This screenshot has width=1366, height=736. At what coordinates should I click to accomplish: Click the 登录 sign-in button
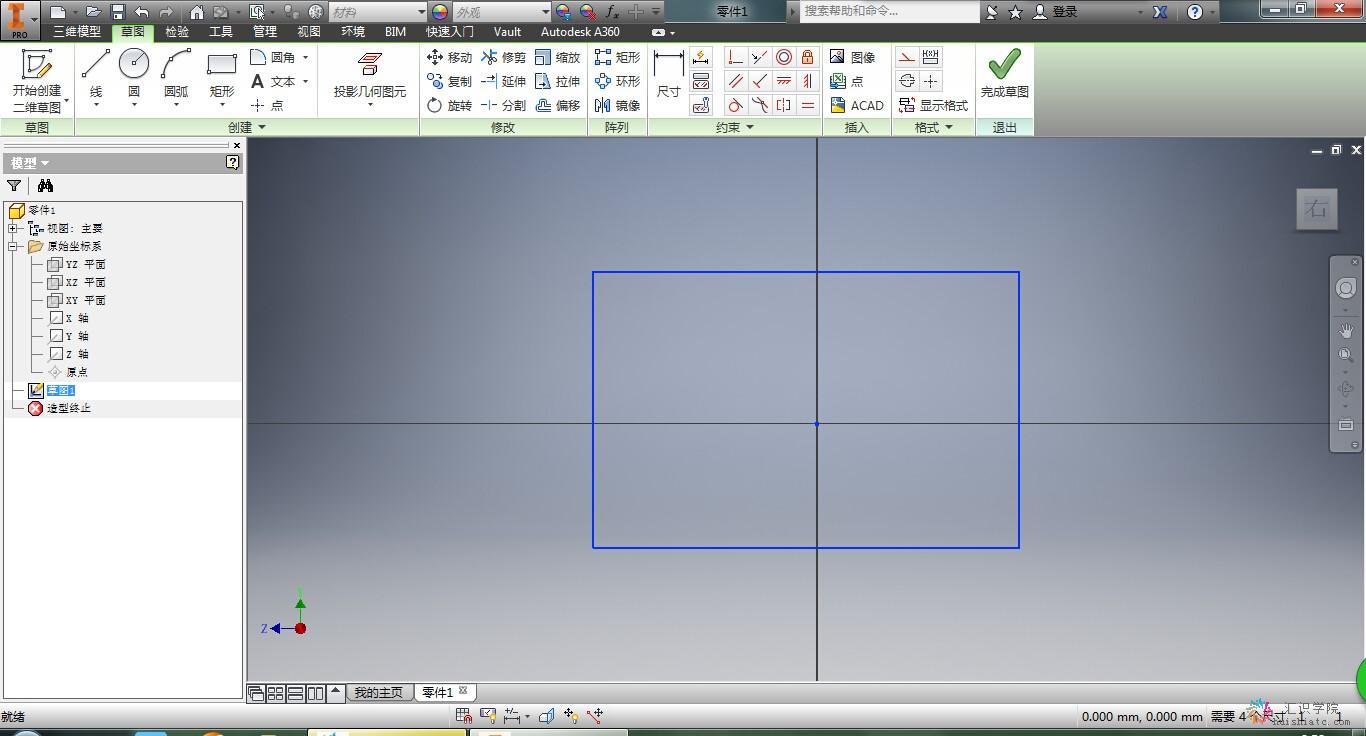tap(1056, 12)
